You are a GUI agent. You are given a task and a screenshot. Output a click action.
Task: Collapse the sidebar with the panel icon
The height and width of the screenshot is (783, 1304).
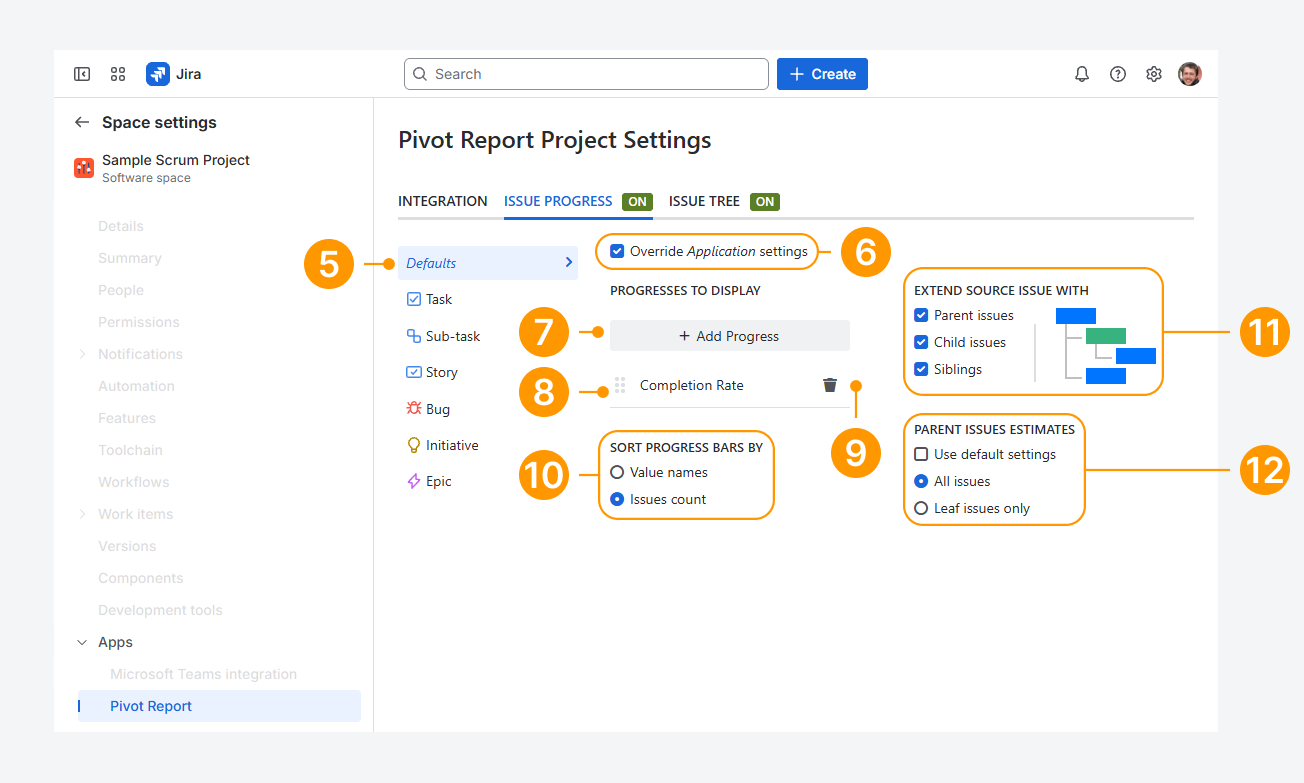(x=82, y=74)
